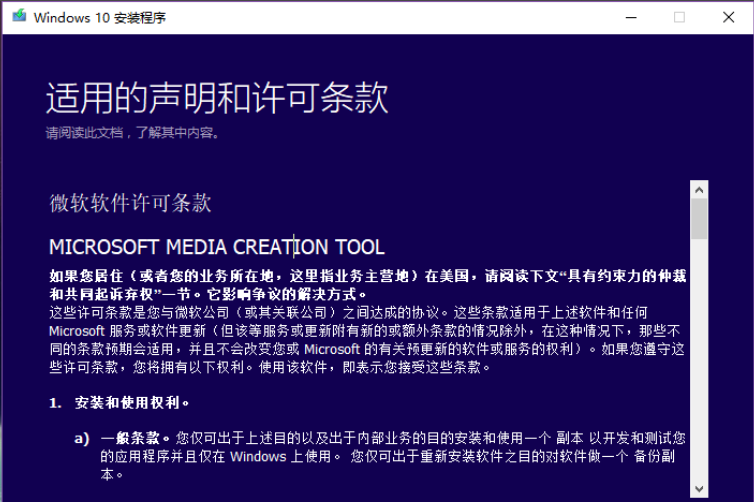Click the a) list marker
This screenshot has width=754, height=502.
(82, 438)
